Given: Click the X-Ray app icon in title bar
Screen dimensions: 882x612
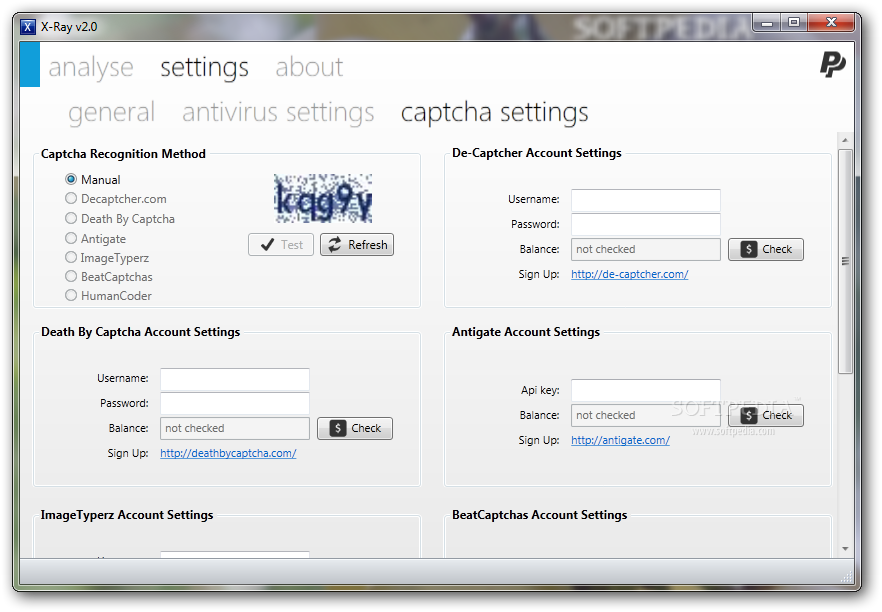Looking at the screenshot, I should [28, 26].
